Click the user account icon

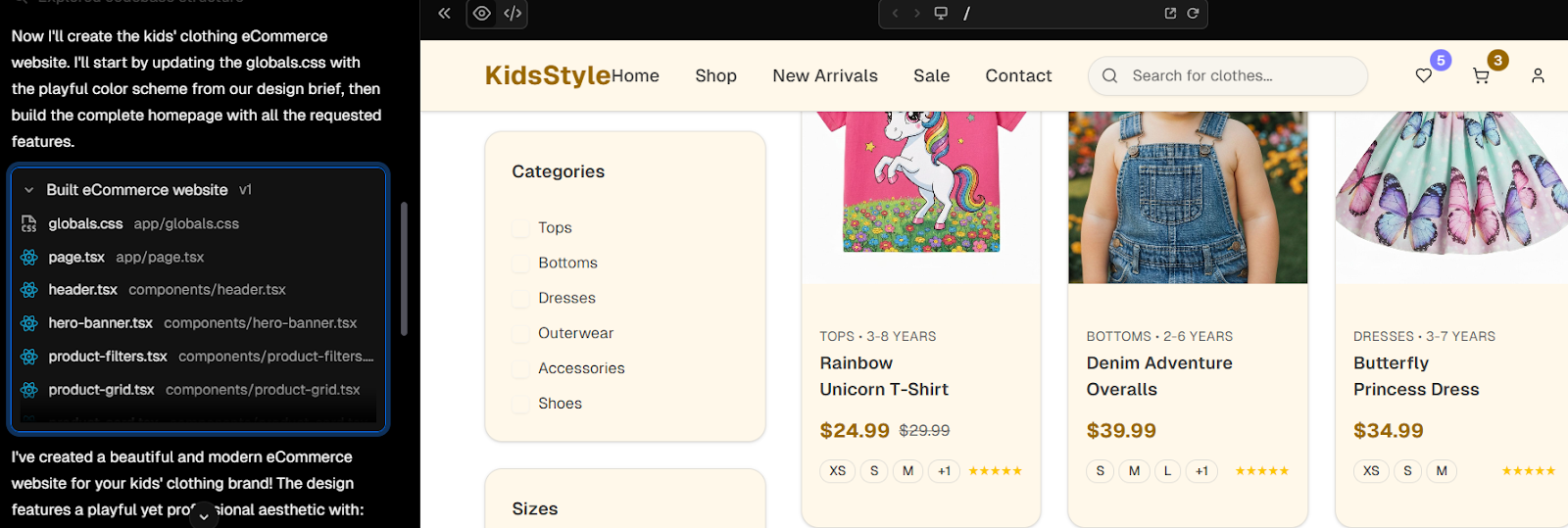(x=1538, y=75)
